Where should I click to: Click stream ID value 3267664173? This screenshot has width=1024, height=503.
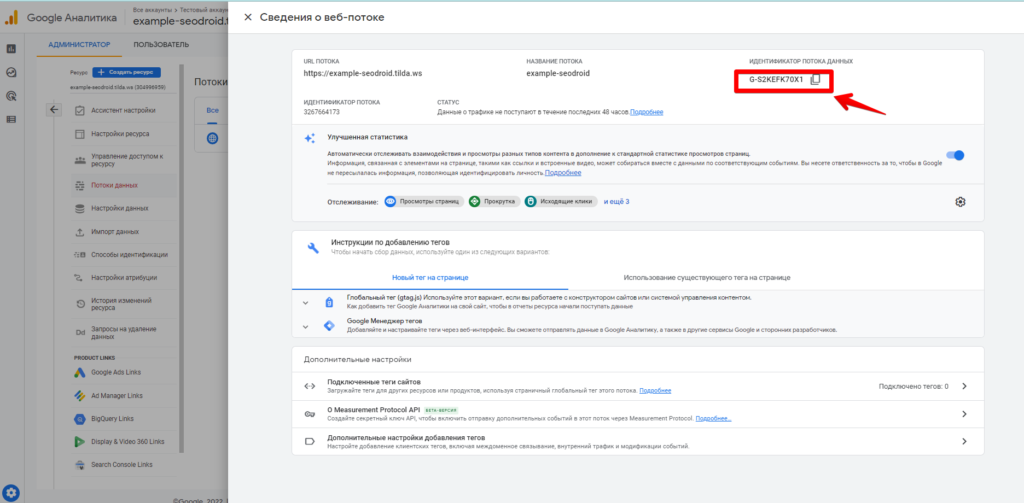tap(321, 112)
